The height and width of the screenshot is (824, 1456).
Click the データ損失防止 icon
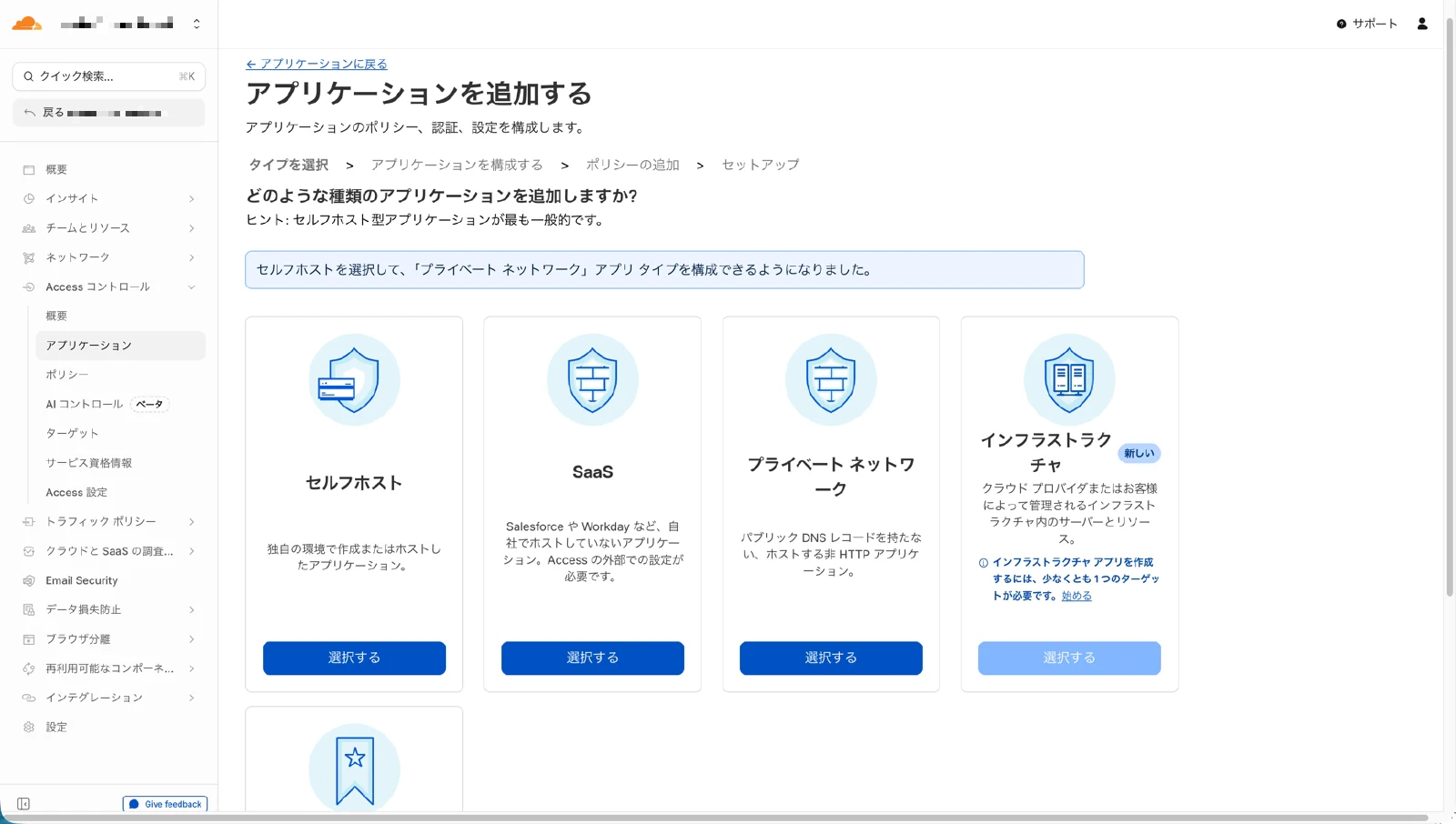[x=28, y=609]
